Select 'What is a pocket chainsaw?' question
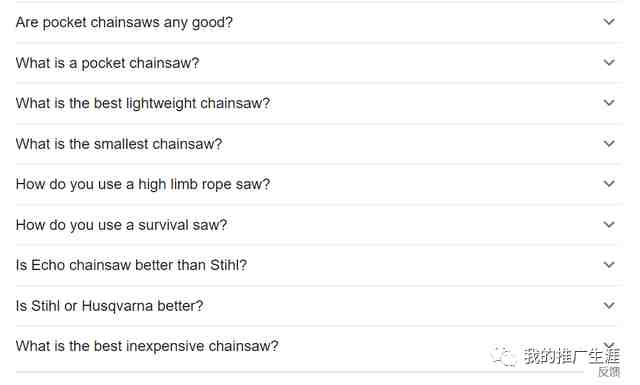640x385 pixels. click(x=107, y=63)
